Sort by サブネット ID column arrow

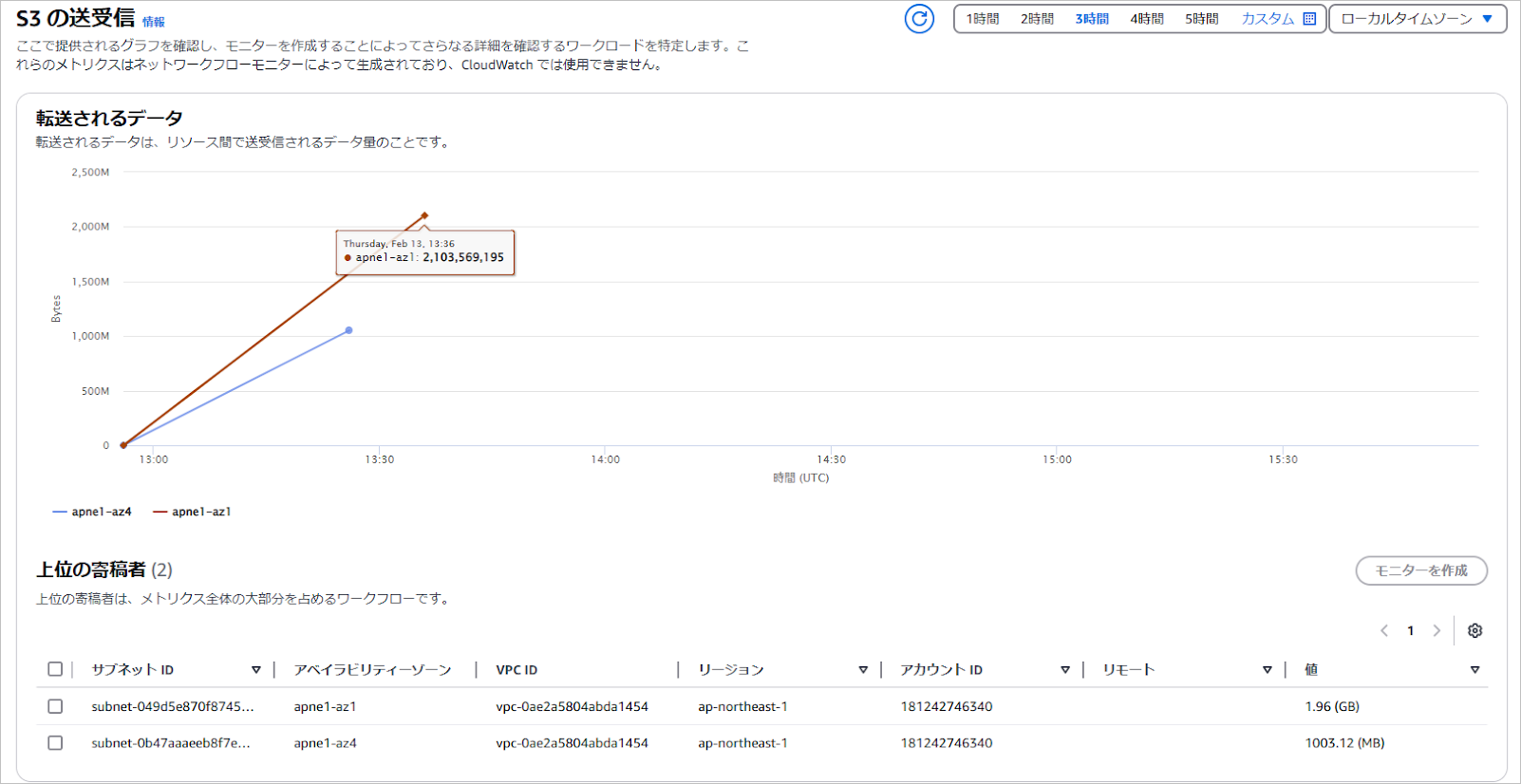[255, 670]
